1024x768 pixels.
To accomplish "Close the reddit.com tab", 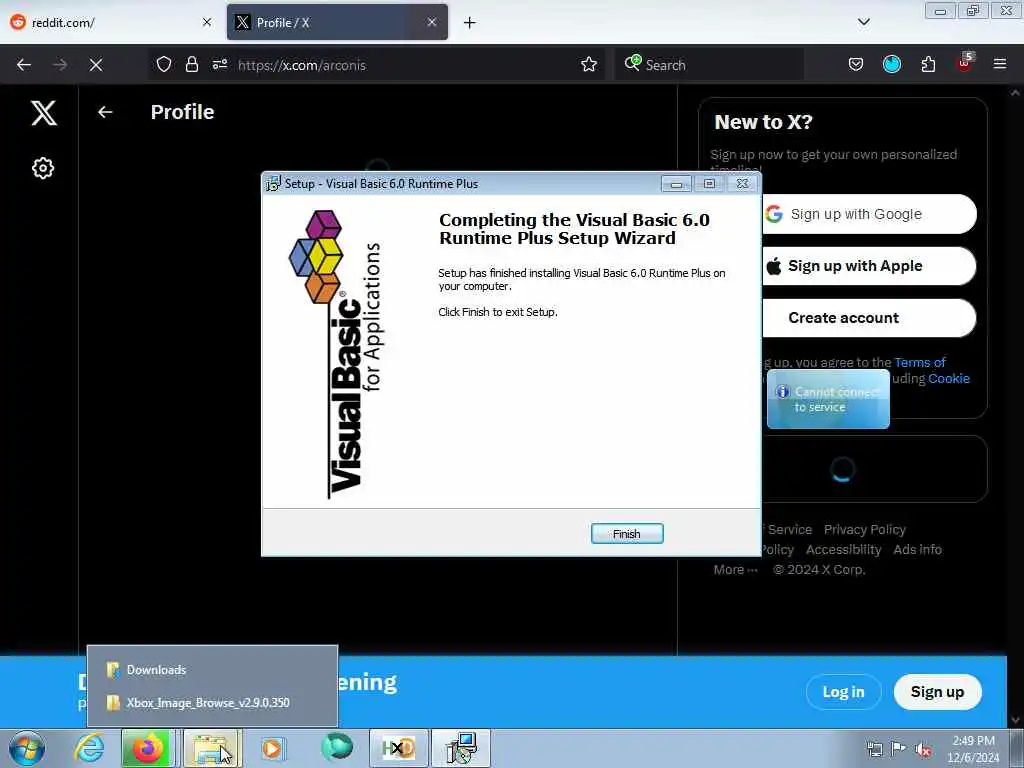I will pyautogui.click(x=206, y=22).
